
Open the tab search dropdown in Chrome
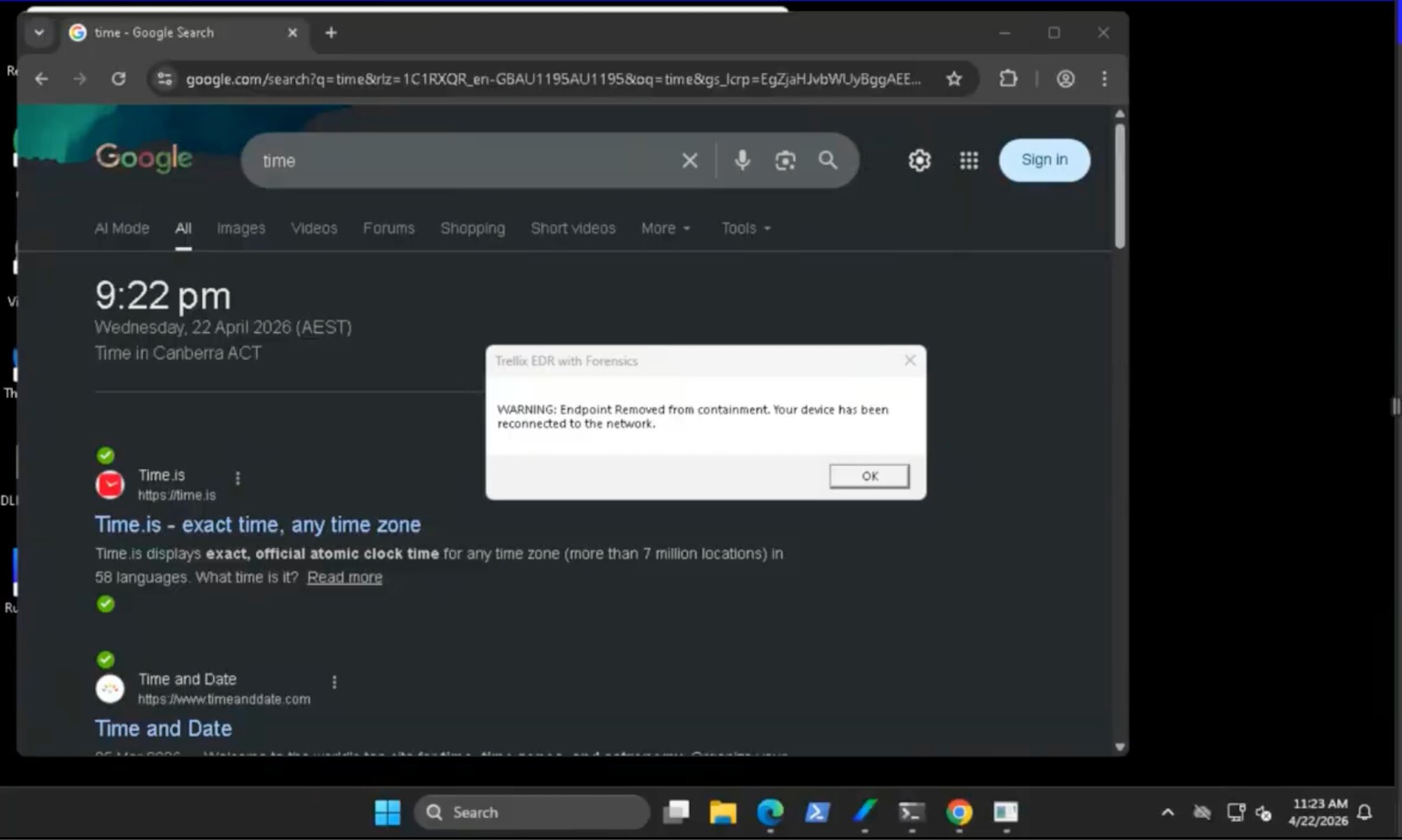click(39, 32)
